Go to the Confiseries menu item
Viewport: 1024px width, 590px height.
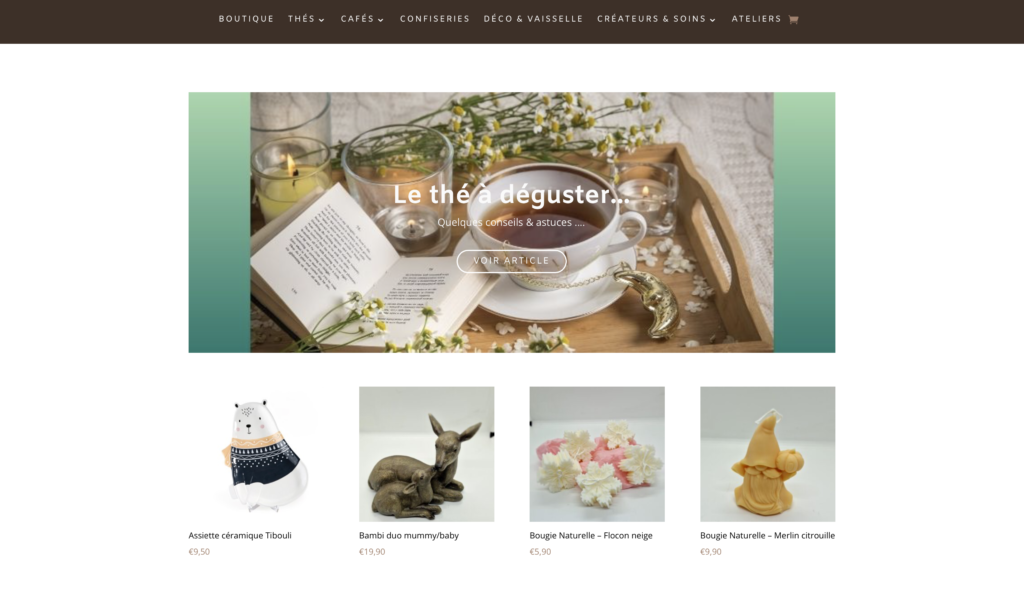tap(435, 19)
